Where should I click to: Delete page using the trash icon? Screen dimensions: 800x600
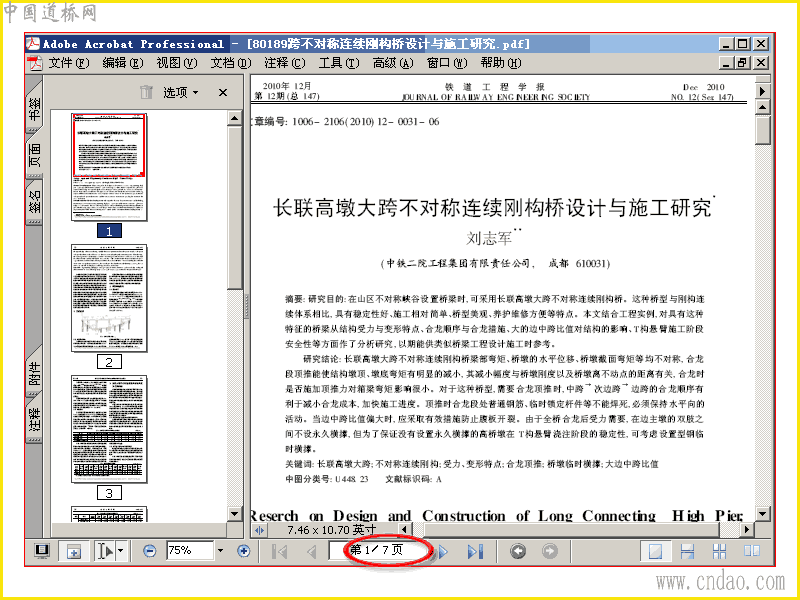click(146, 92)
